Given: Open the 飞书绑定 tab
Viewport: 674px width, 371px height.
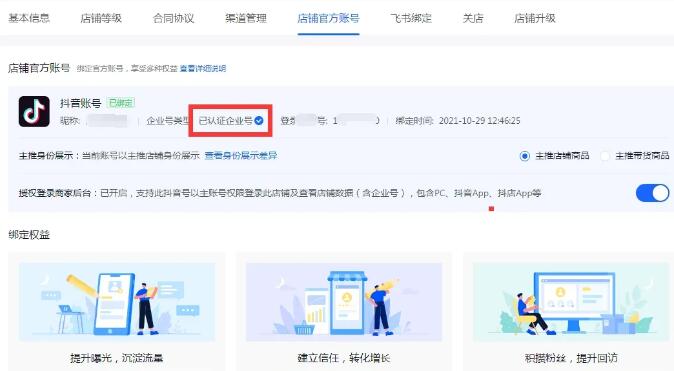Looking at the screenshot, I should (x=411, y=18).
